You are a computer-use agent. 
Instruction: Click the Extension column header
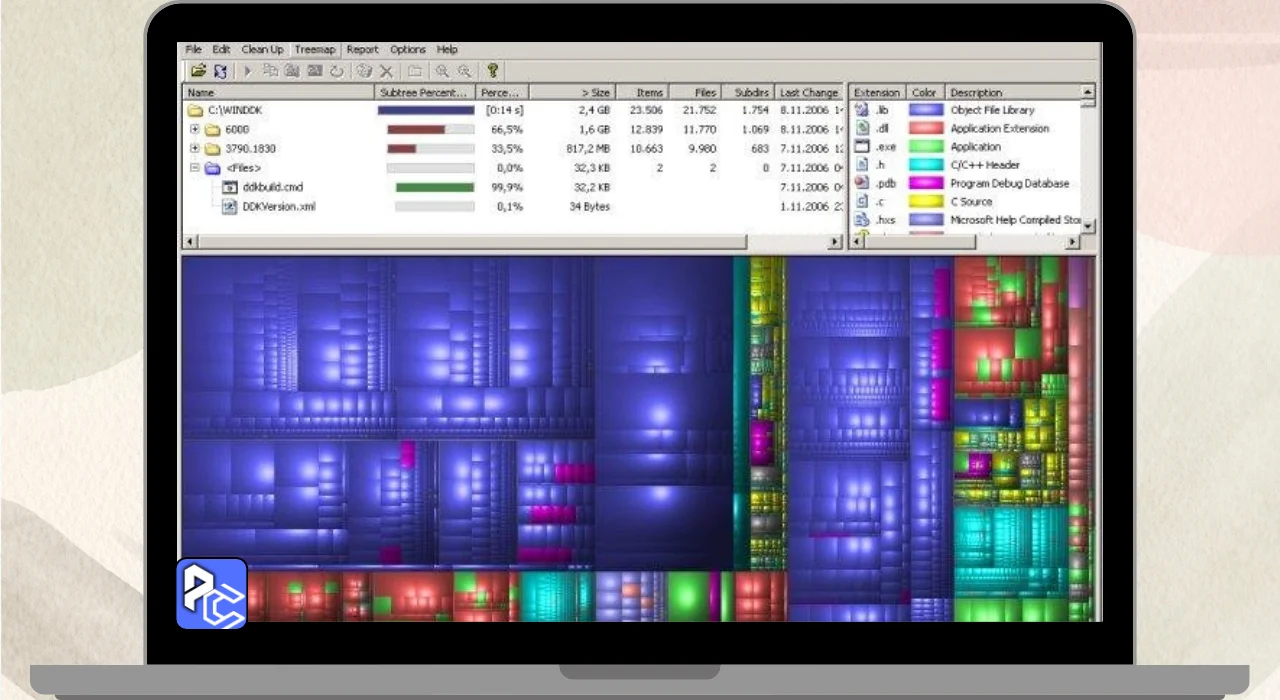pos(877,92)
